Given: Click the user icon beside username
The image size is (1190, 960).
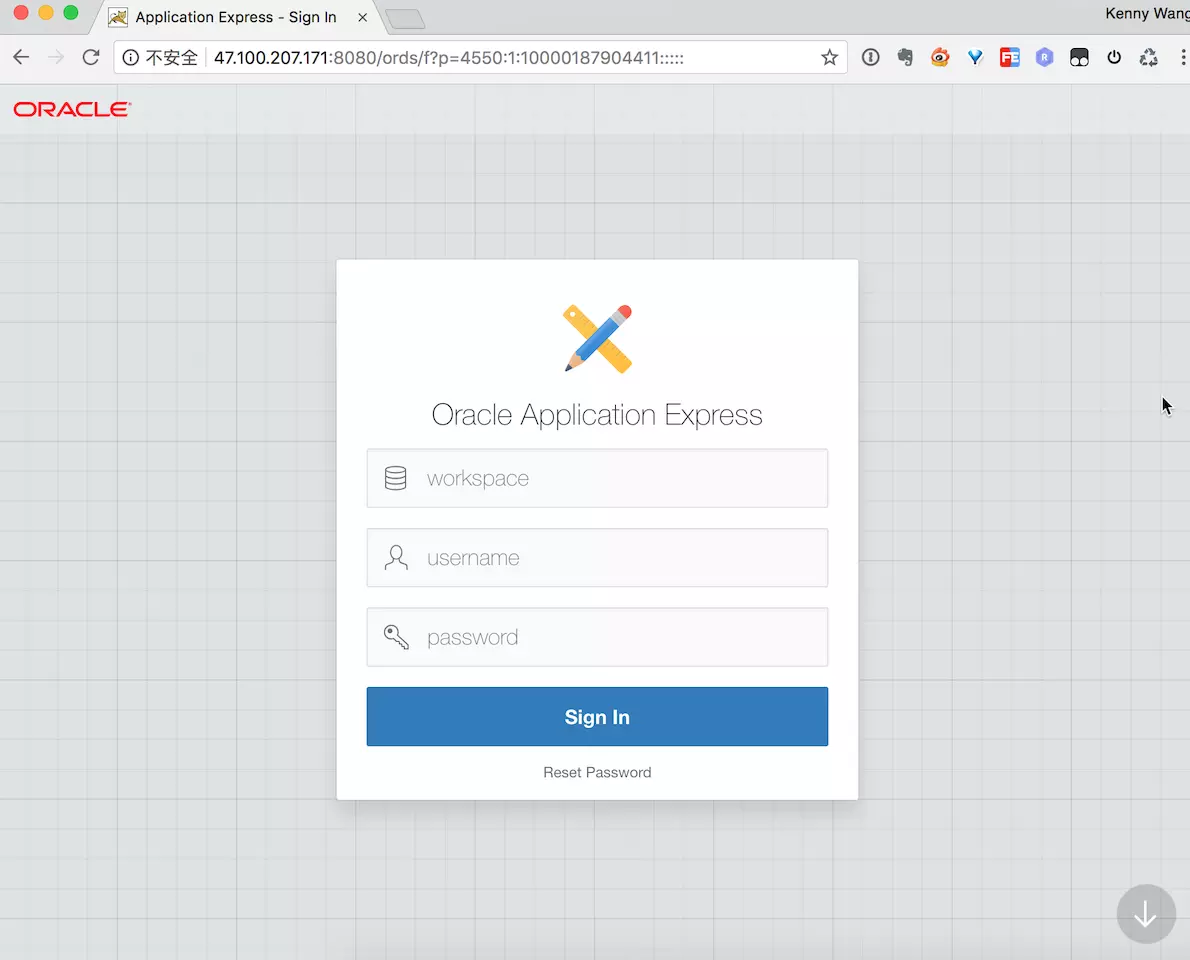Looking at the screenshot, I should coord(395,558).
